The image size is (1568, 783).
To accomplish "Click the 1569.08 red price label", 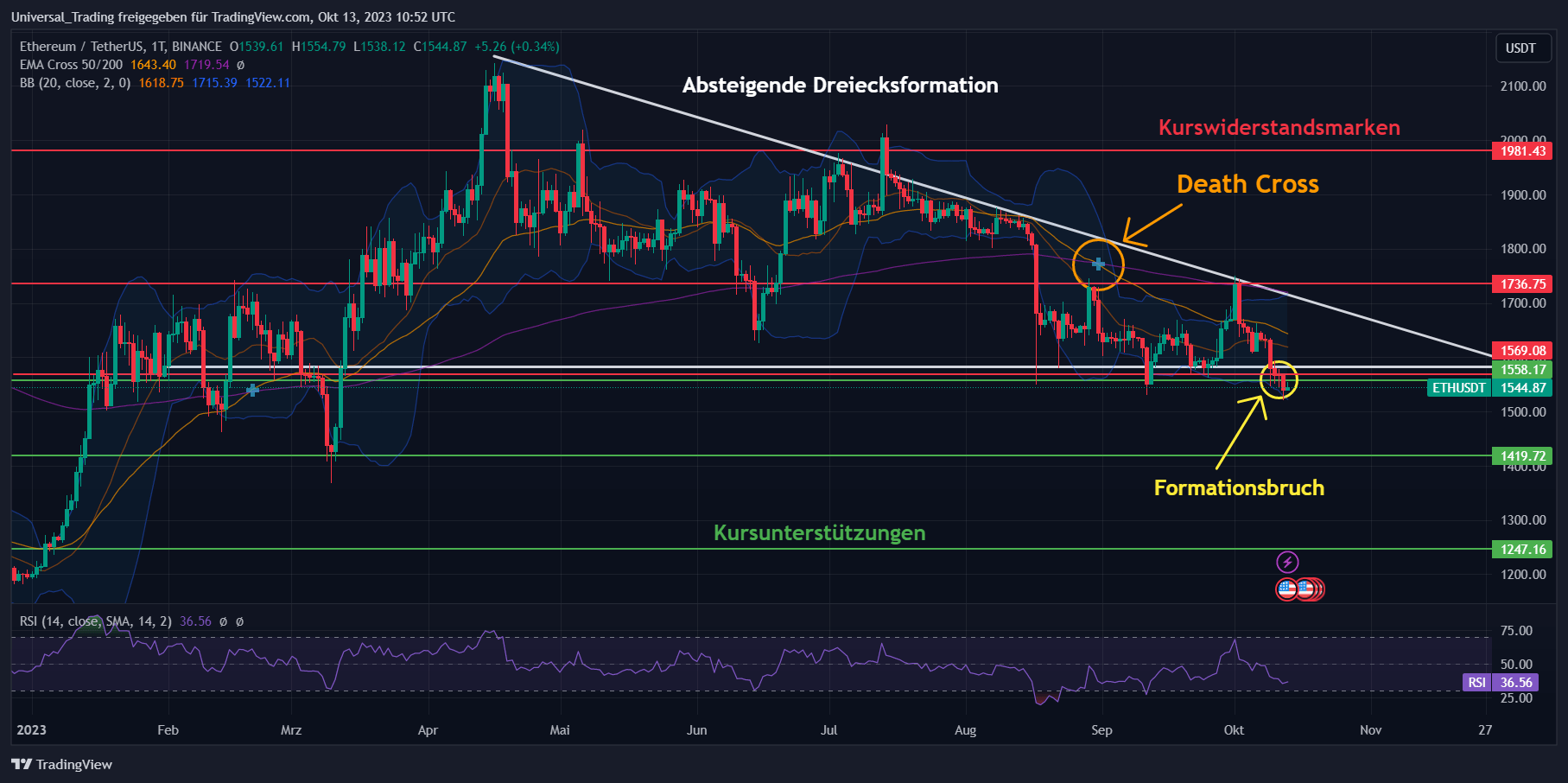I will click(1522, 351).
